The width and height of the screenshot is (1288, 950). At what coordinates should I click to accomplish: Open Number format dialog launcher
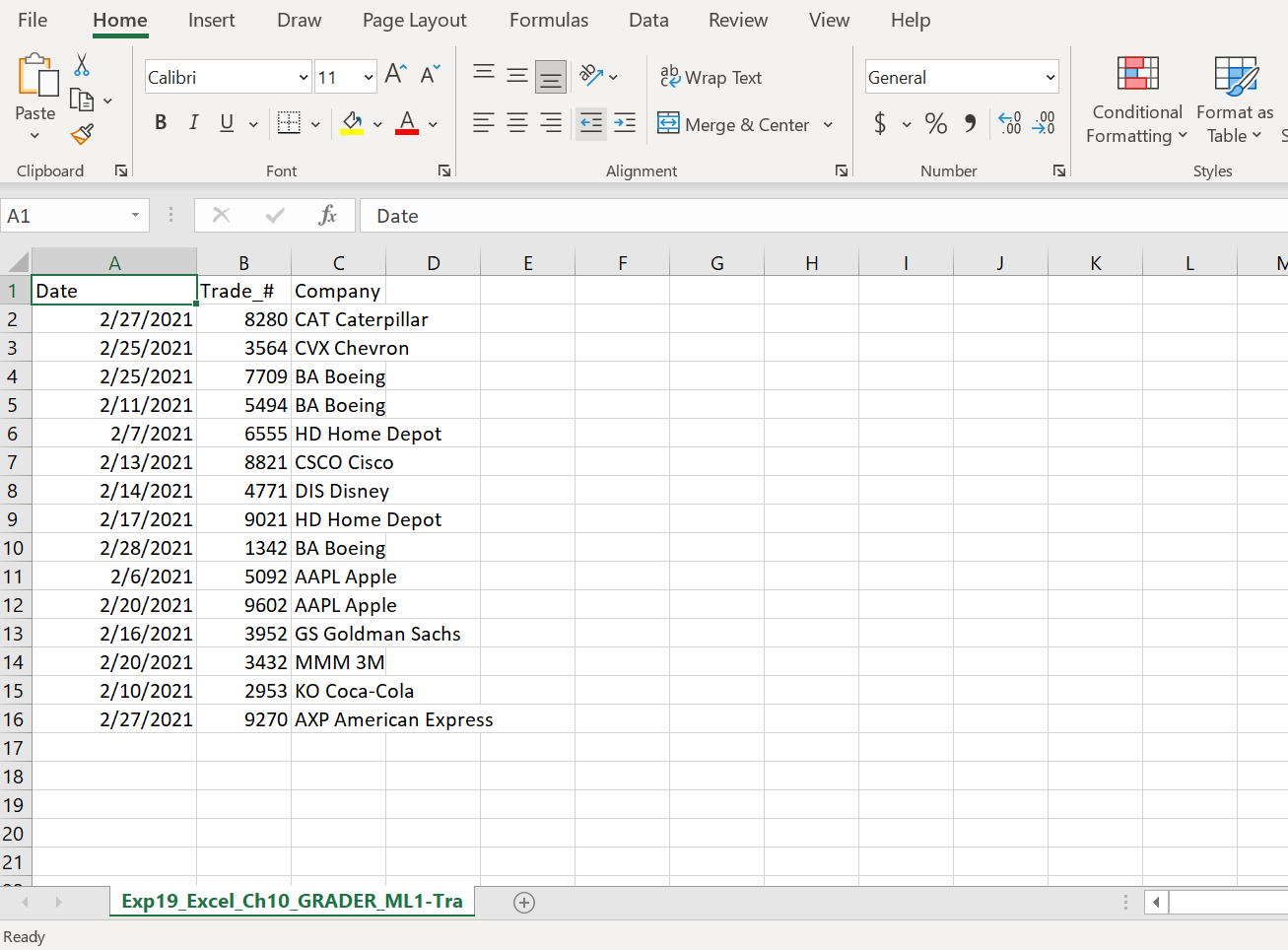tap(1059, 170)
